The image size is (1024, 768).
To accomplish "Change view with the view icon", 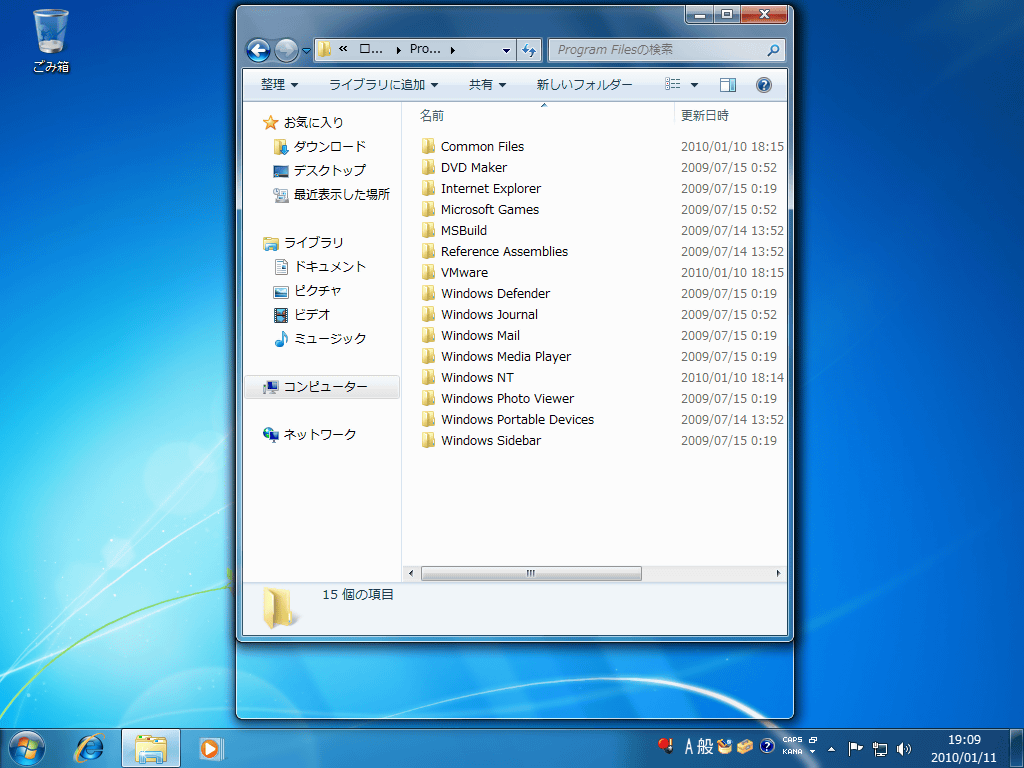I will [673, 84].
